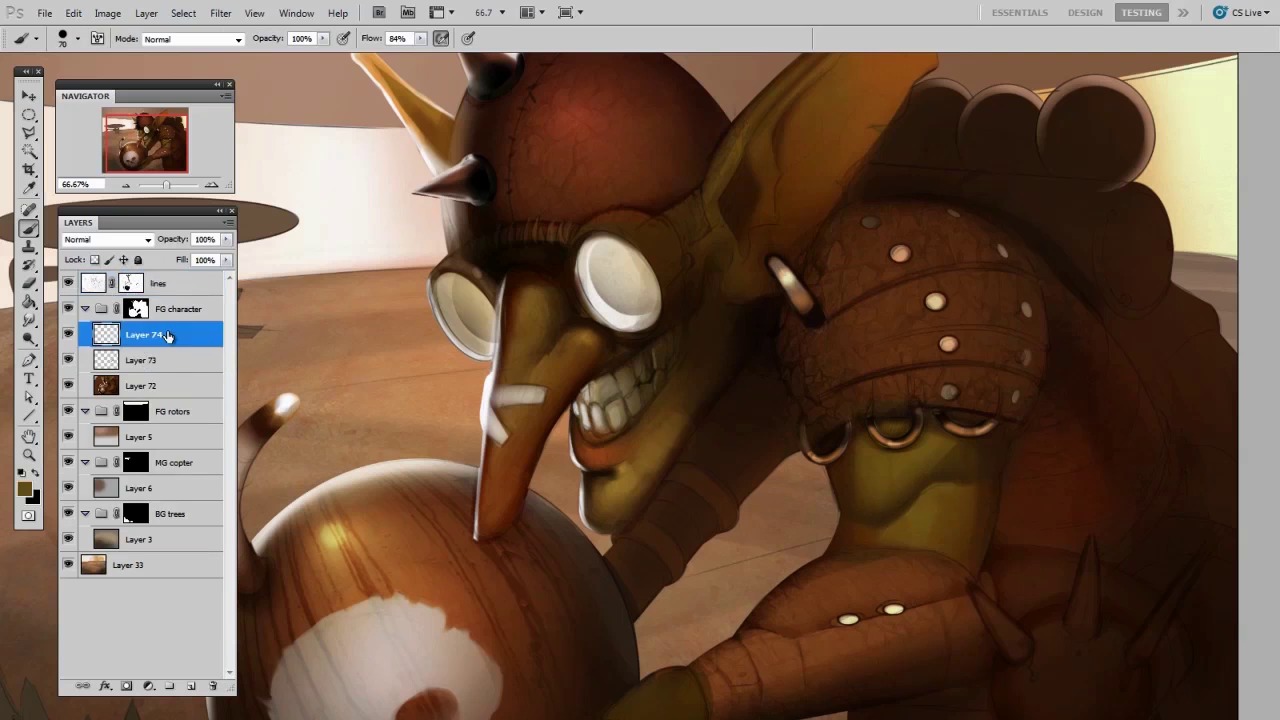Select the Eyedropper tool
Image resolution: width=1280 pixels, height=720 pixels.
[29, 187]
